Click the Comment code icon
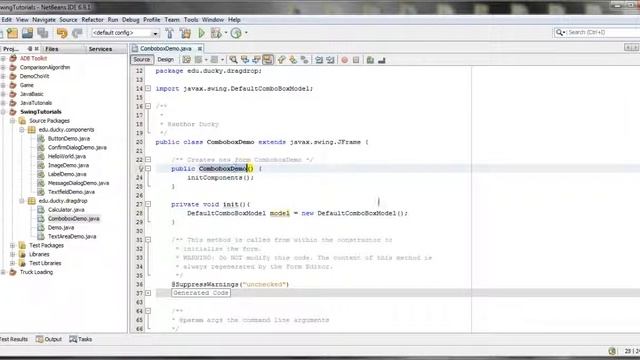 [370, 60]
